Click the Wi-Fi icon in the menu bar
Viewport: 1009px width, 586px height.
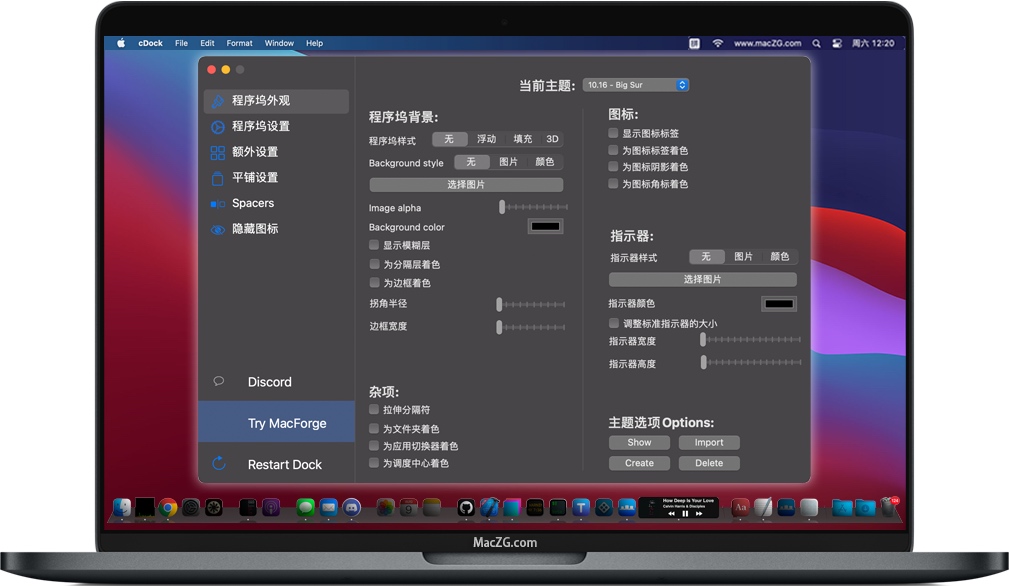coord(718,43)
